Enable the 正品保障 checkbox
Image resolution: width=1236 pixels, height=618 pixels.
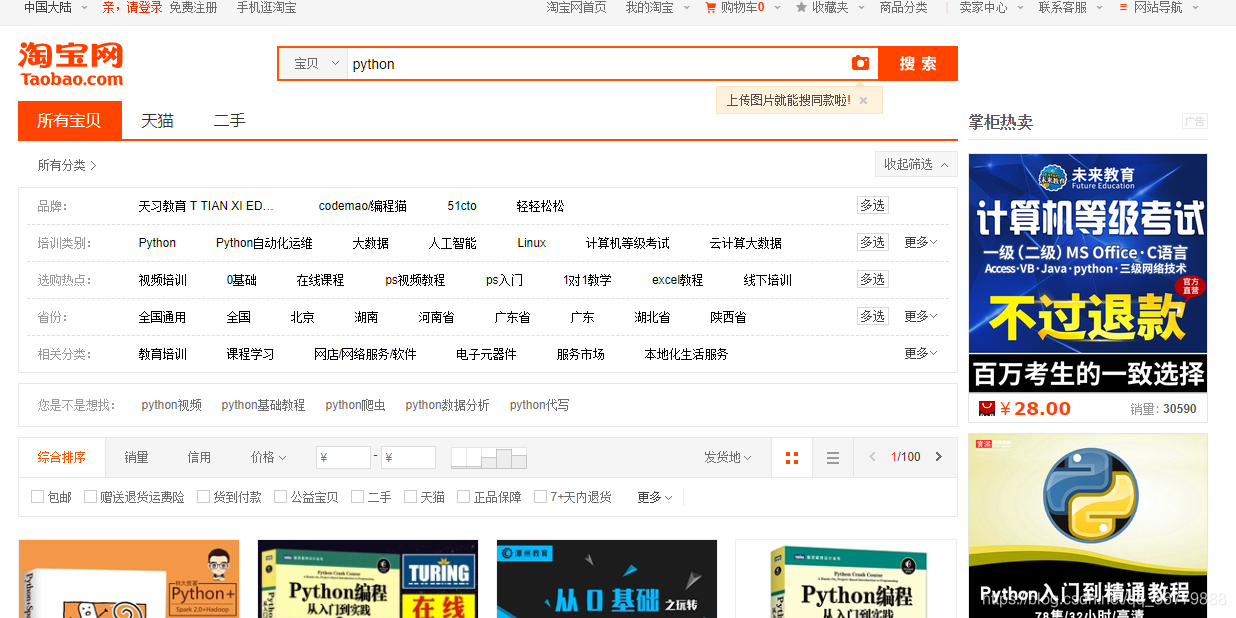[463, 497]
